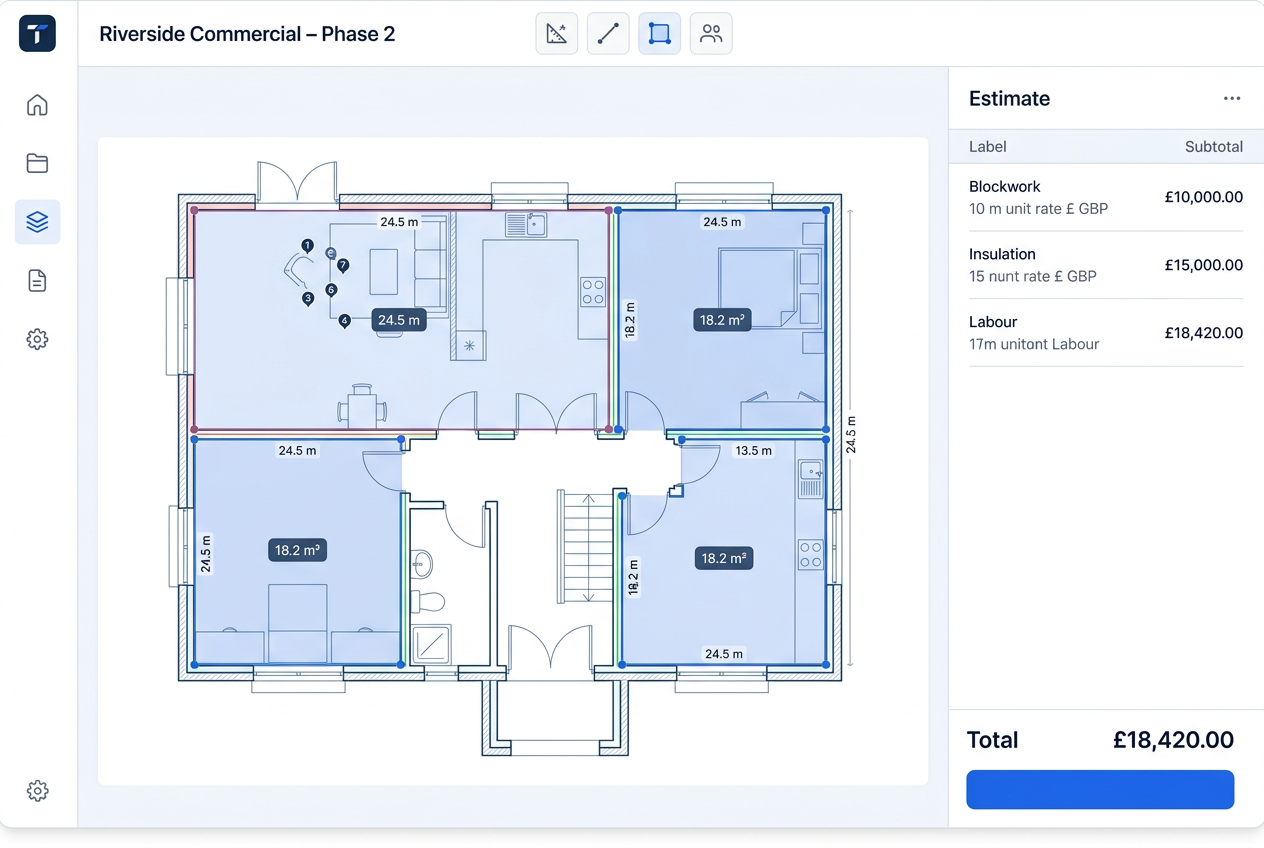Click the £10,000.00 Blockwork subtotal
This screenshot has height=848, width=1264.
tap(1204, 197)
